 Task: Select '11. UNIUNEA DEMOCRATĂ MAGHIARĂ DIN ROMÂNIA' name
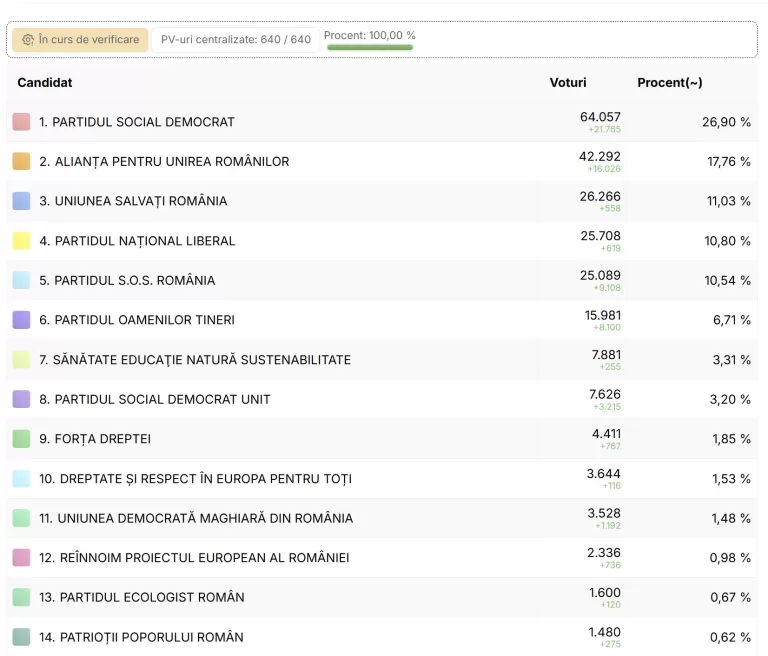point(196,518)
